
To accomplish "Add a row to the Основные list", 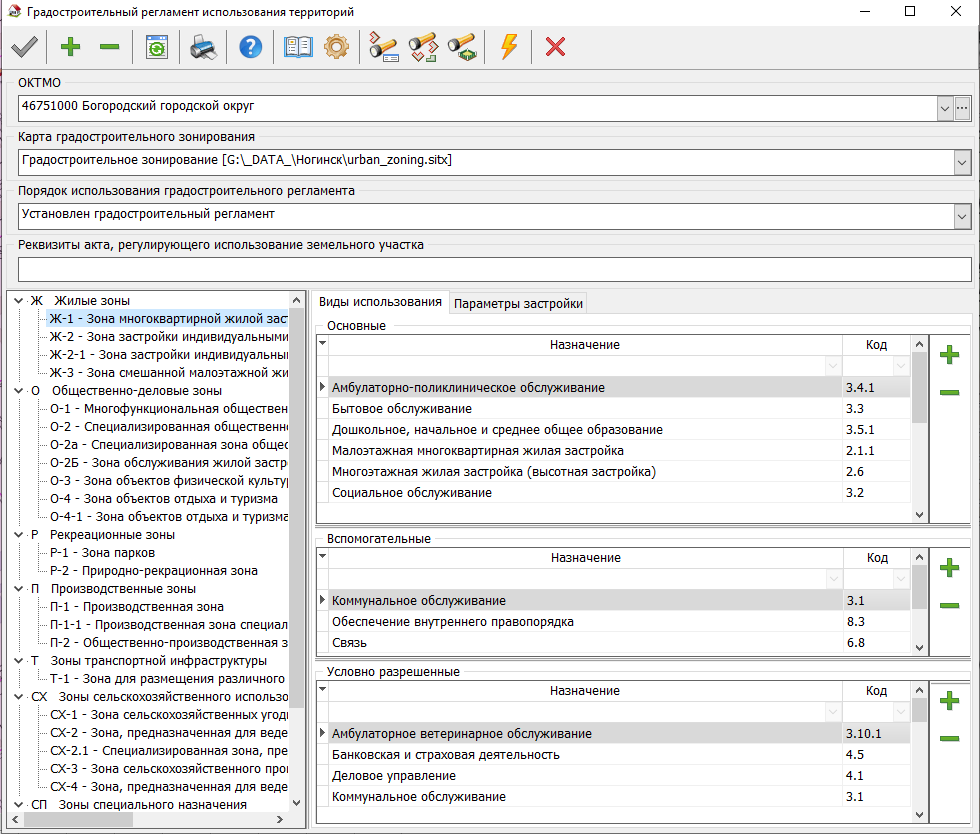I will (x=949, y=354).
